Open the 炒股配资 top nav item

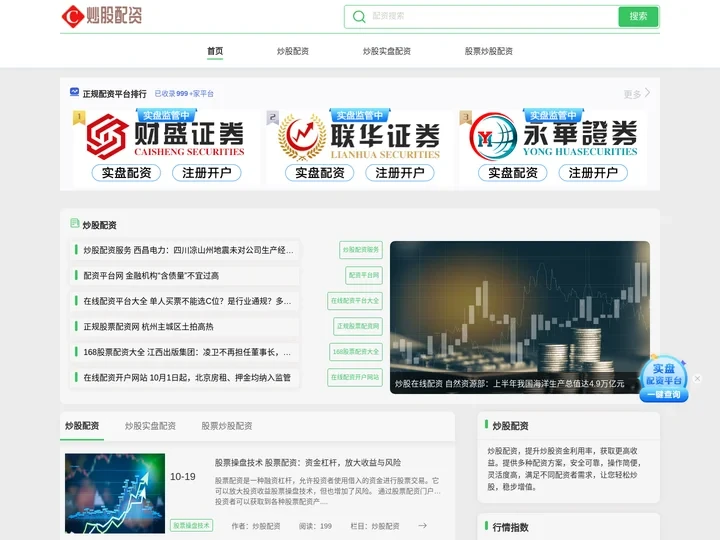(x=292, y=51)
